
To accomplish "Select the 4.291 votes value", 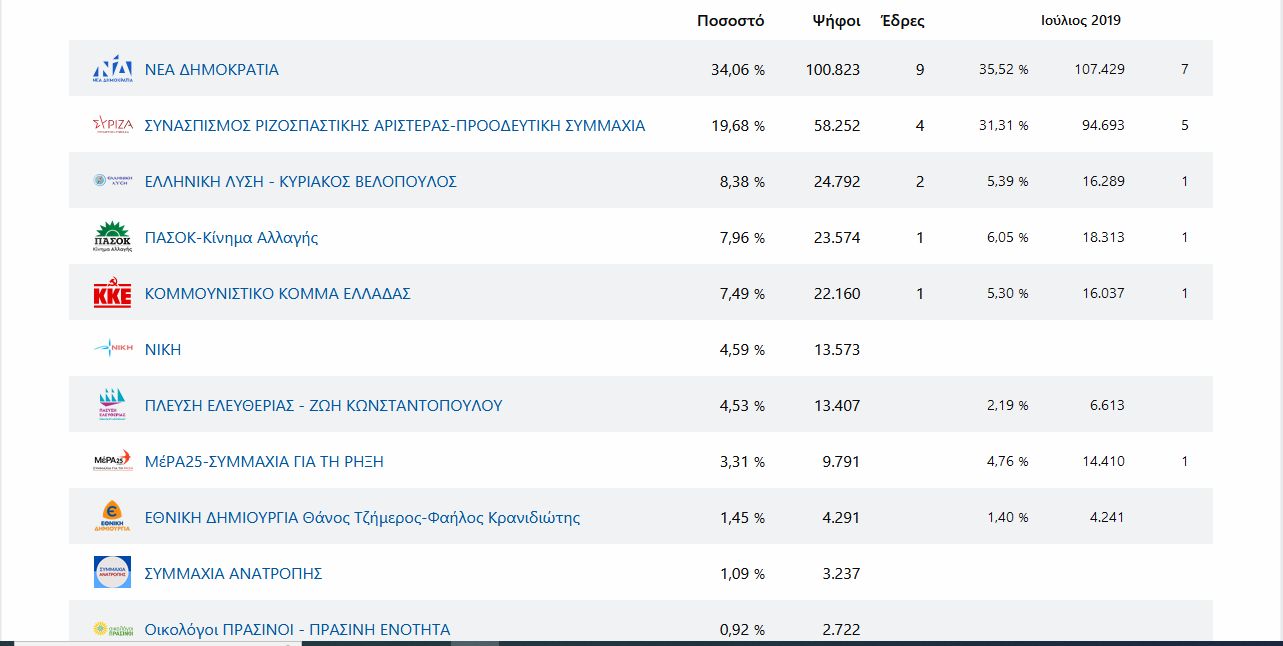I will pyautogui.click(x=841, y=518).
